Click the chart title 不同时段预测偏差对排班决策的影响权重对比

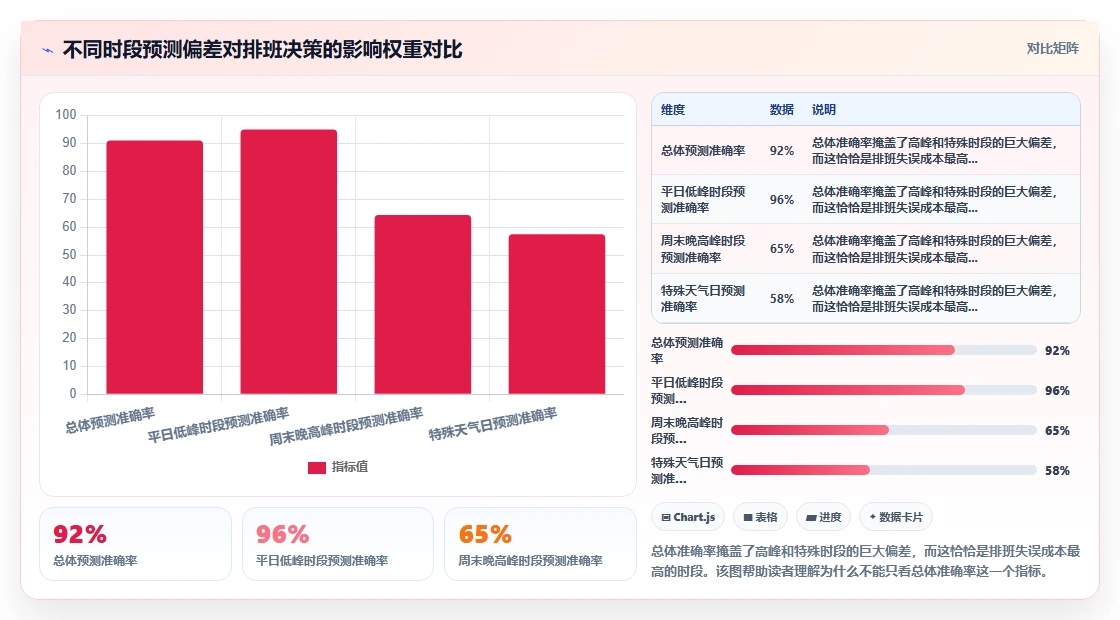[x=262, y=50]
